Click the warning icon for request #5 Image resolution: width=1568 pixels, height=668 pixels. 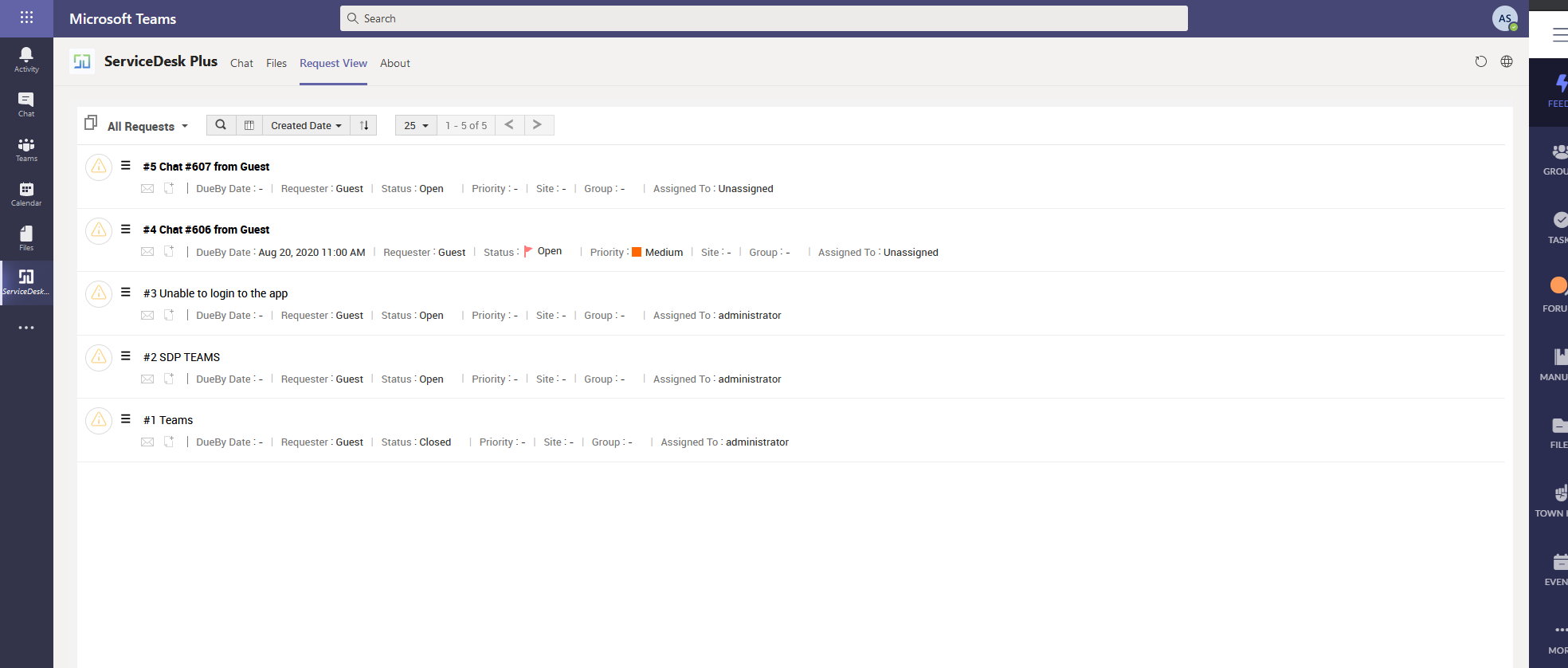(99, 167)
